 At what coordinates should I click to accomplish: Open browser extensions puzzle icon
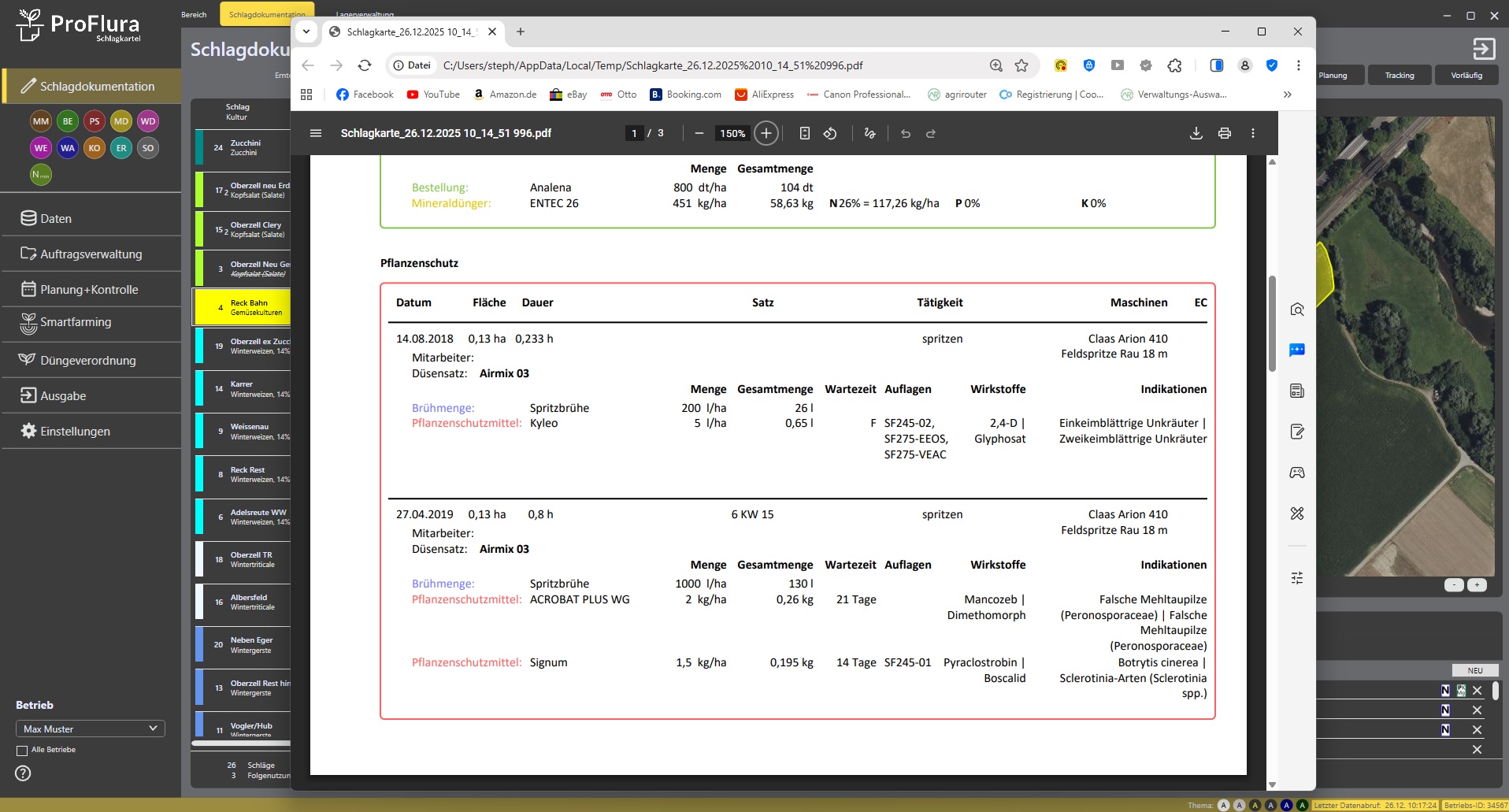coord(1174,65)
